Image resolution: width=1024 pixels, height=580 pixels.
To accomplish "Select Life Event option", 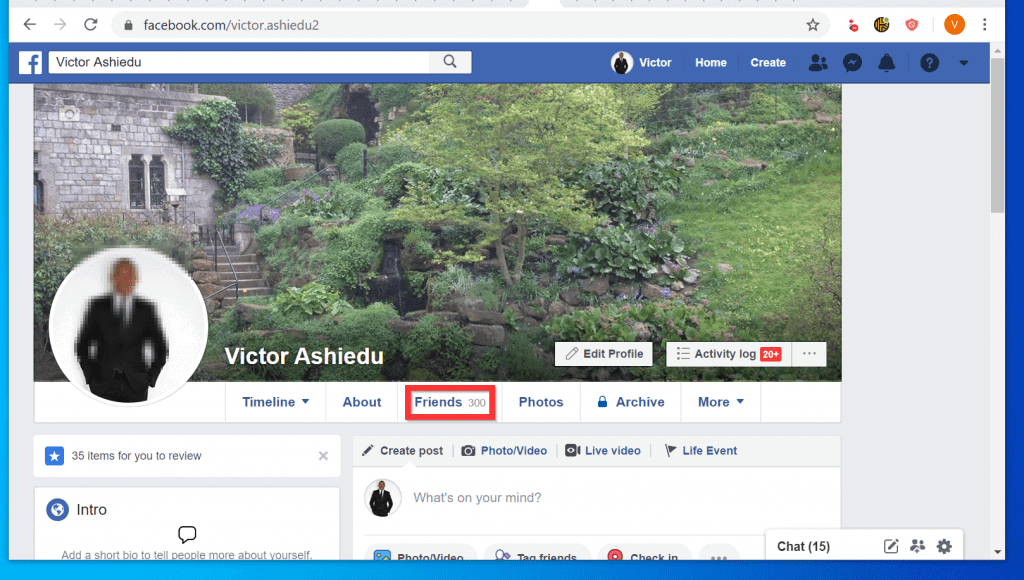I will tap(701, 451).
